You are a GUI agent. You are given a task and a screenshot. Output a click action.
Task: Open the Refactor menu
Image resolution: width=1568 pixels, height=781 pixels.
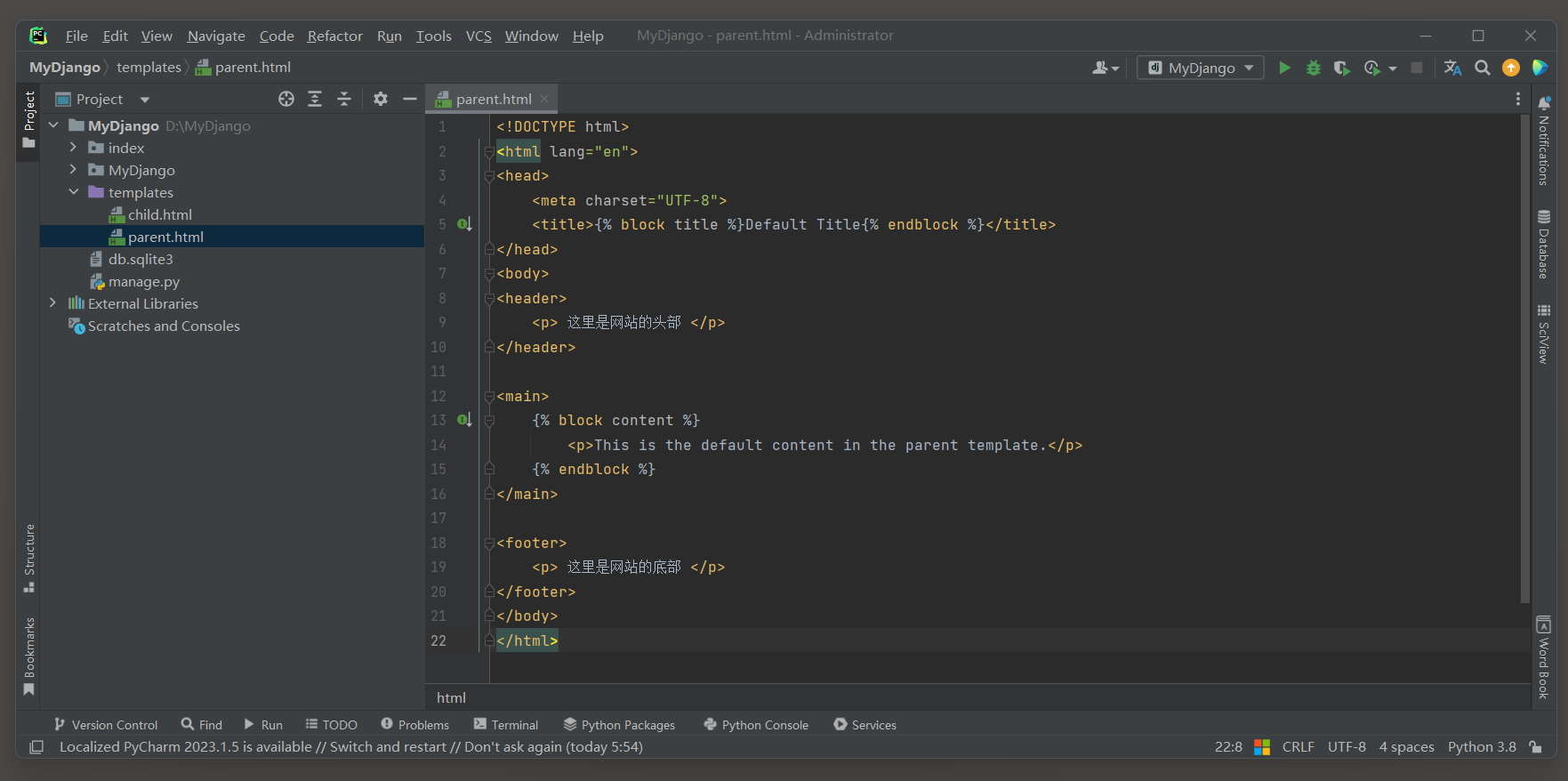point(335,36)
